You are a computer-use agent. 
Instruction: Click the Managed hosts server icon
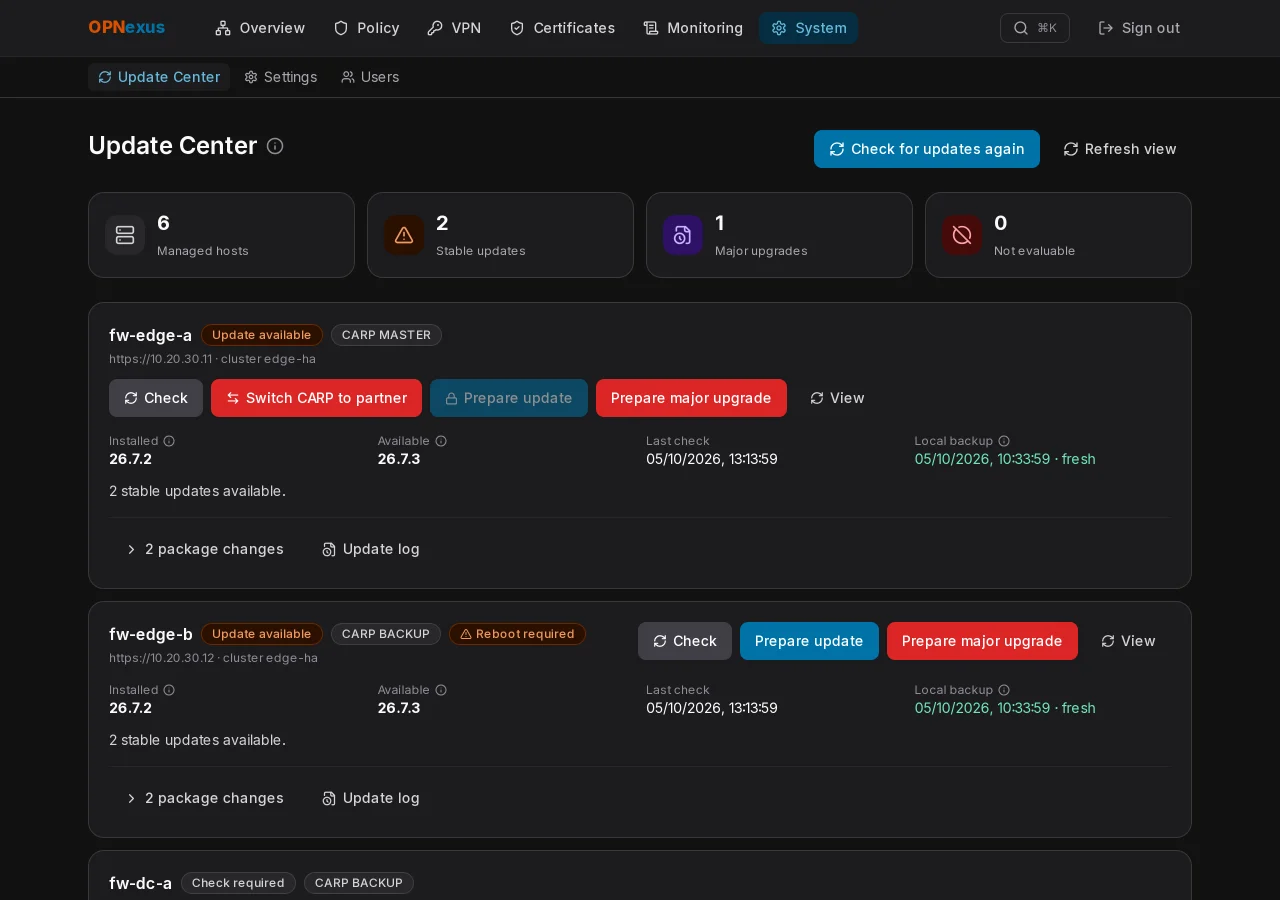click(x=125, y=235)
